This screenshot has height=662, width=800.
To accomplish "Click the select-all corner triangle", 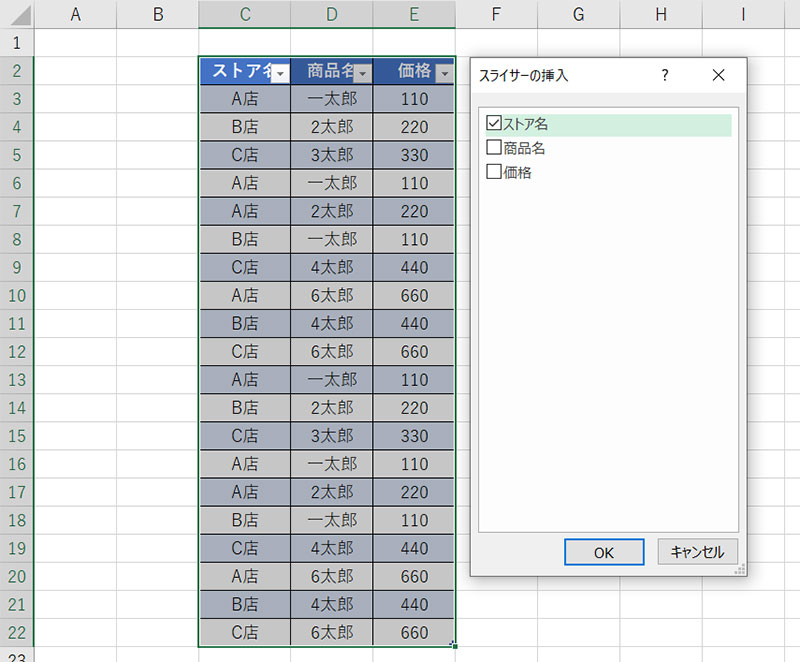I will 17,14.
